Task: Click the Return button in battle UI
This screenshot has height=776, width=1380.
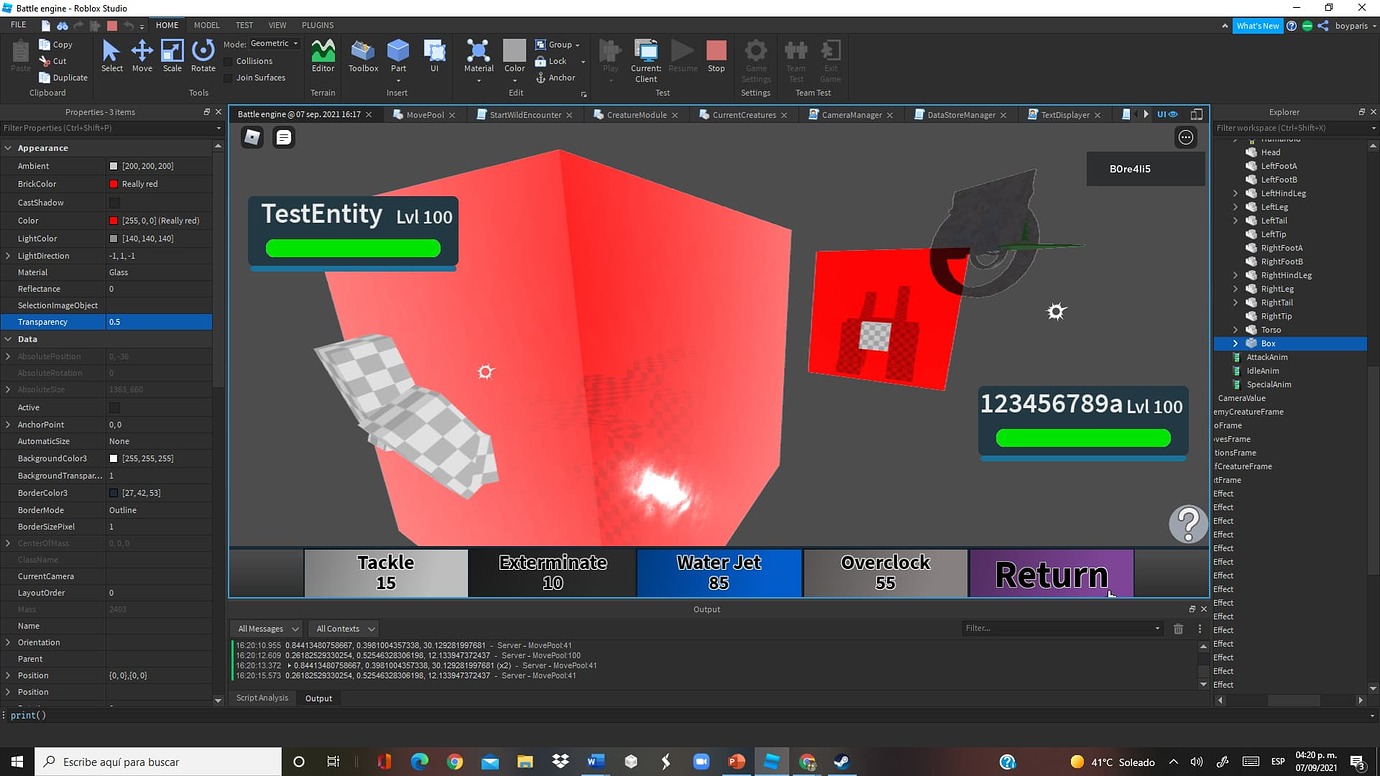Action: pyautogui.click(x=1051, y=573)
